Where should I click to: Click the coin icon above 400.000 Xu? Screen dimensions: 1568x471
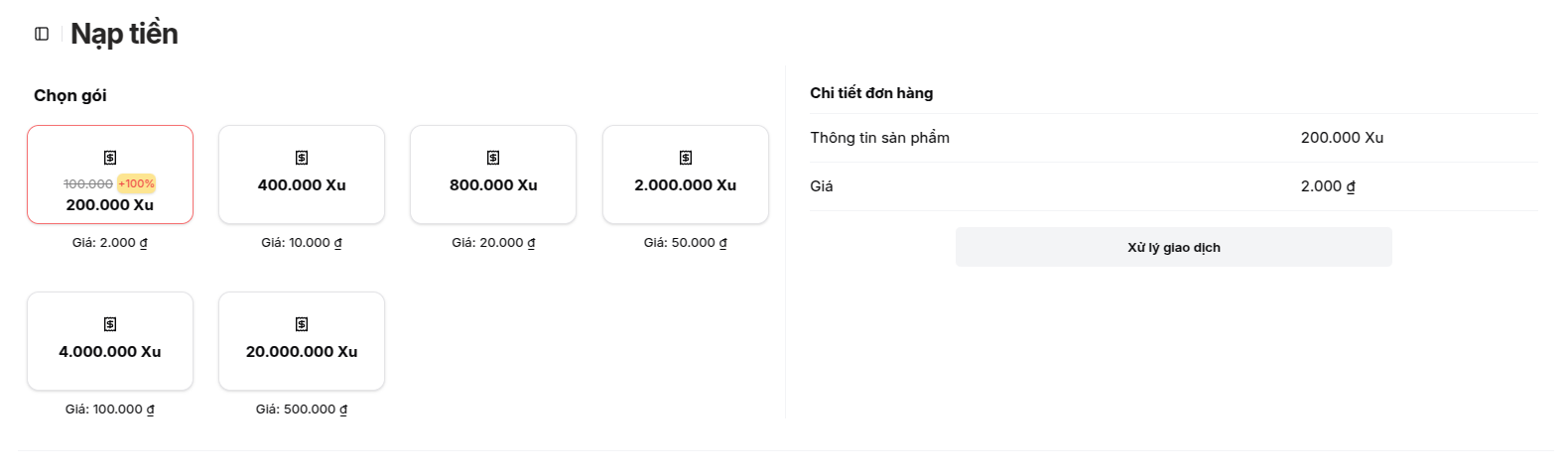[302, 158]
